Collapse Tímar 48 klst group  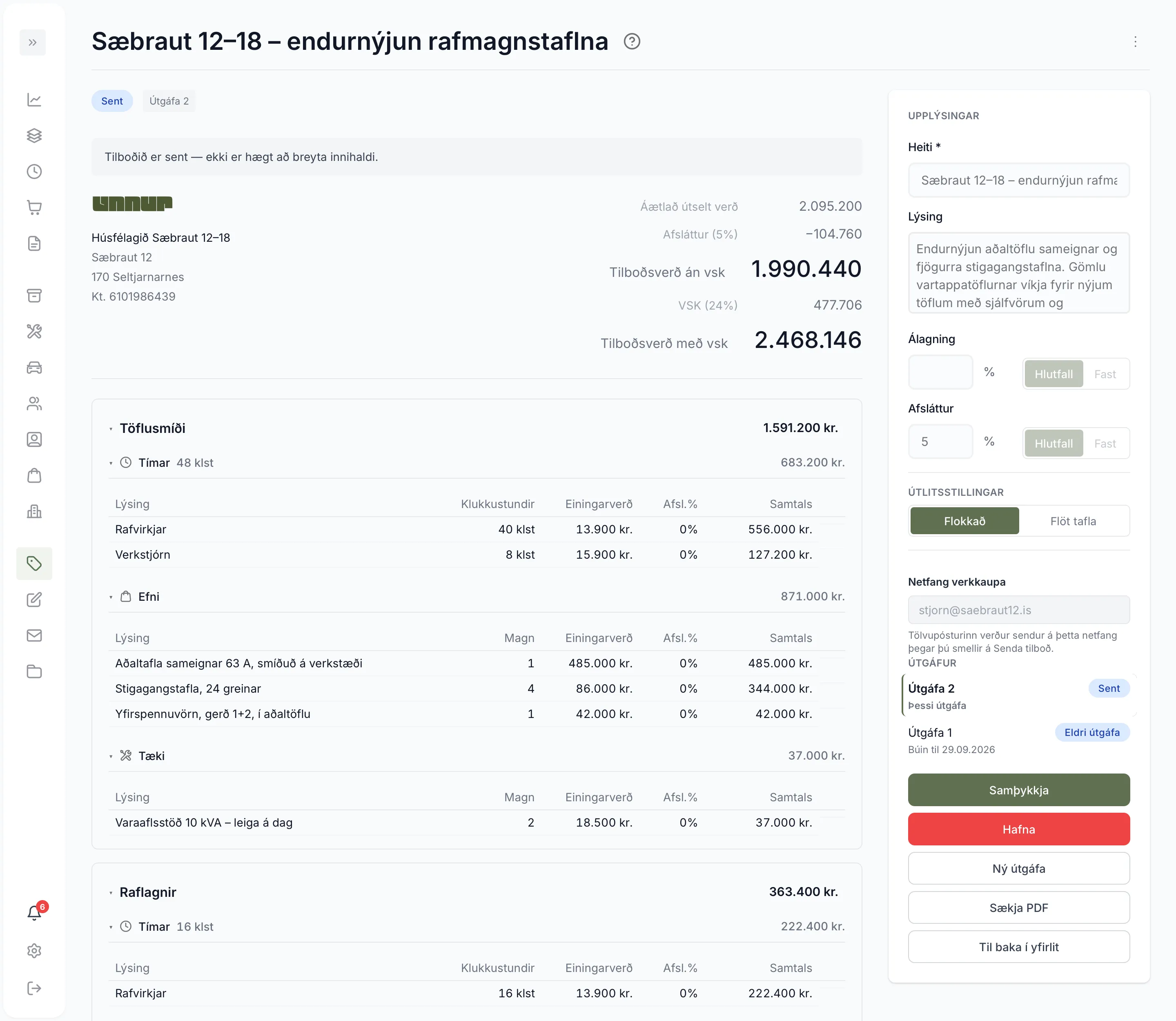[x=111, y=463]
